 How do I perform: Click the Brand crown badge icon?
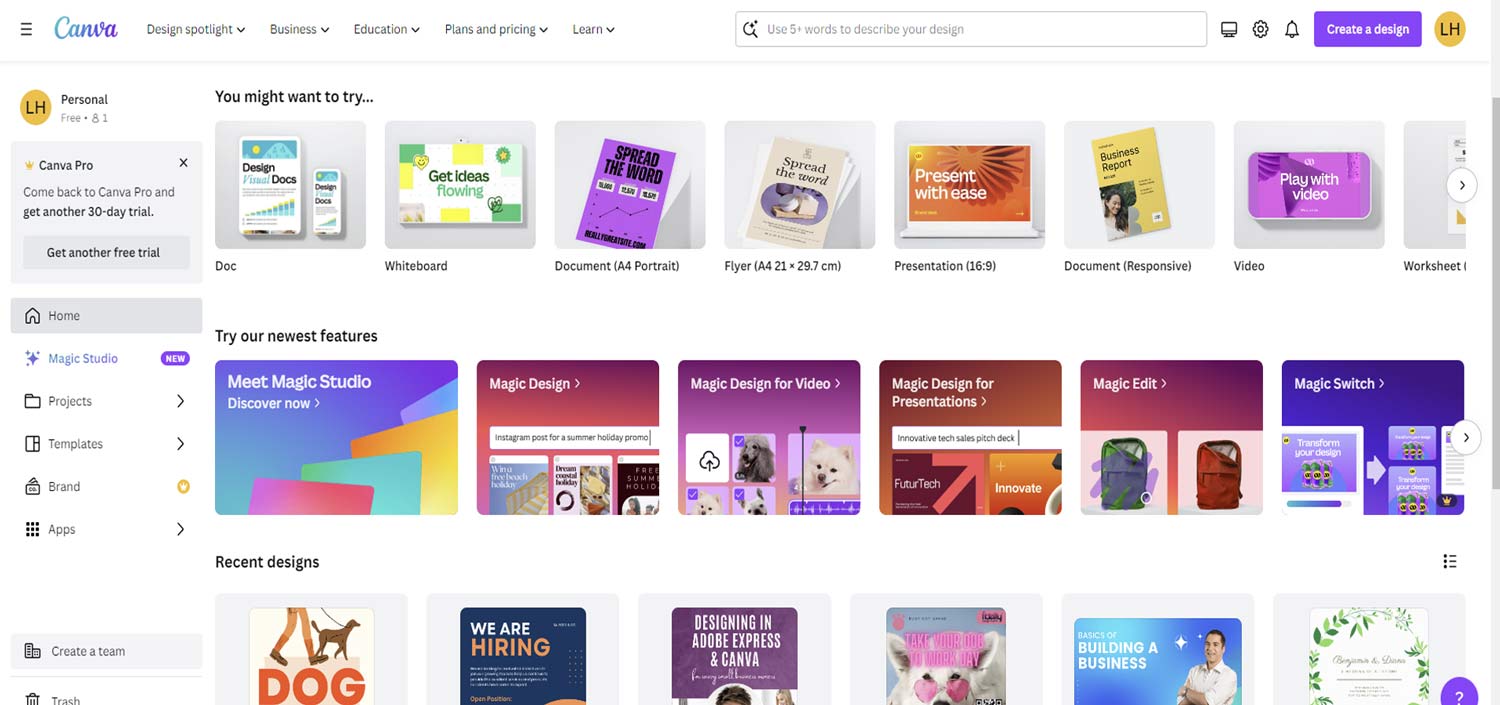click(183, 487)
